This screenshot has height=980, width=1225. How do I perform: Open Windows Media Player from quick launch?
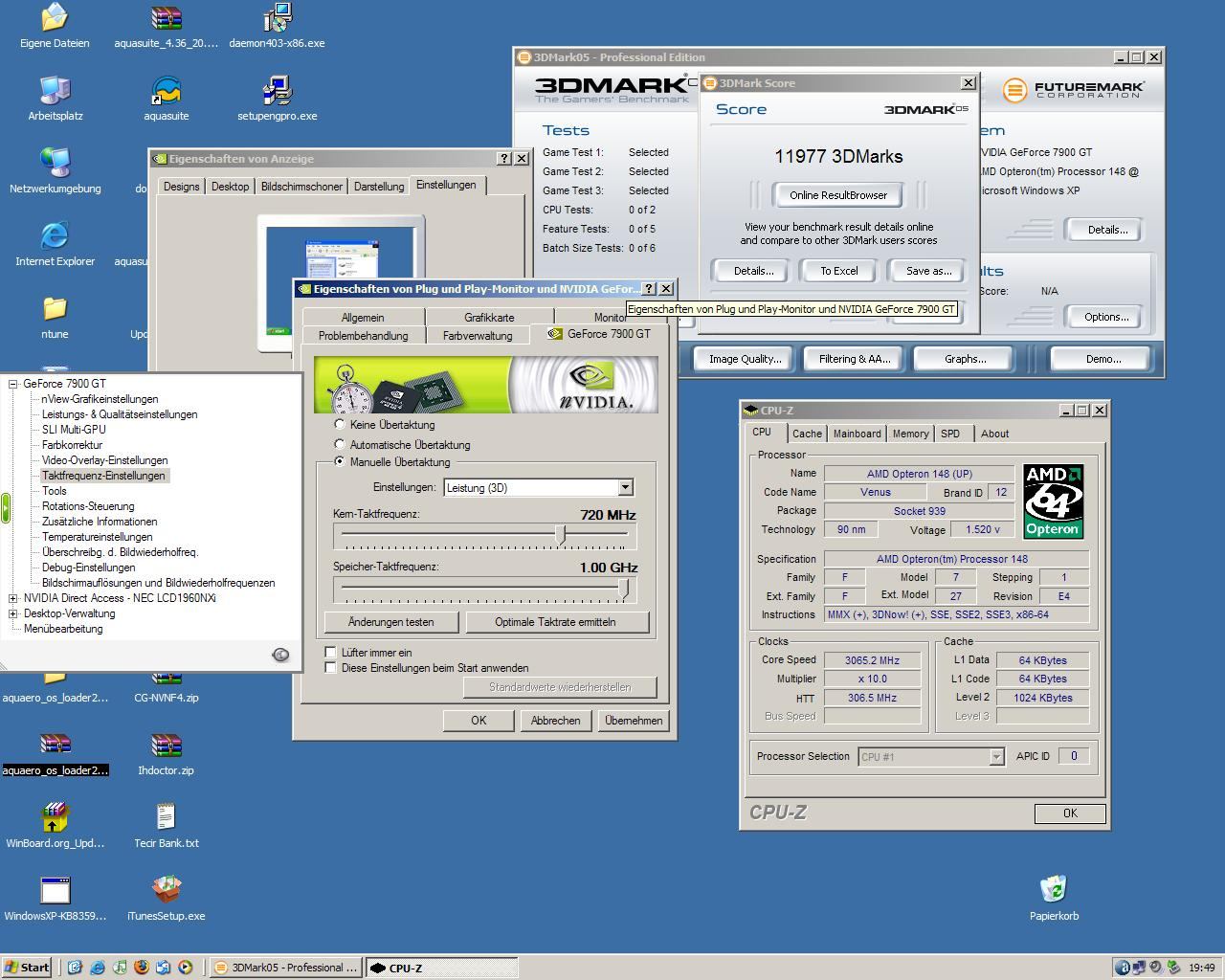click(x=186, y=968)
